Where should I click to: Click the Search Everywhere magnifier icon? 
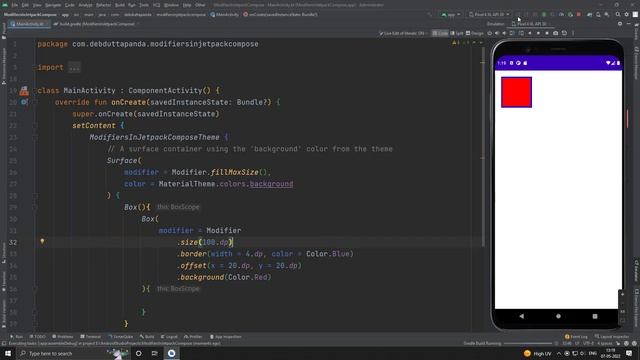click(618, 14)
